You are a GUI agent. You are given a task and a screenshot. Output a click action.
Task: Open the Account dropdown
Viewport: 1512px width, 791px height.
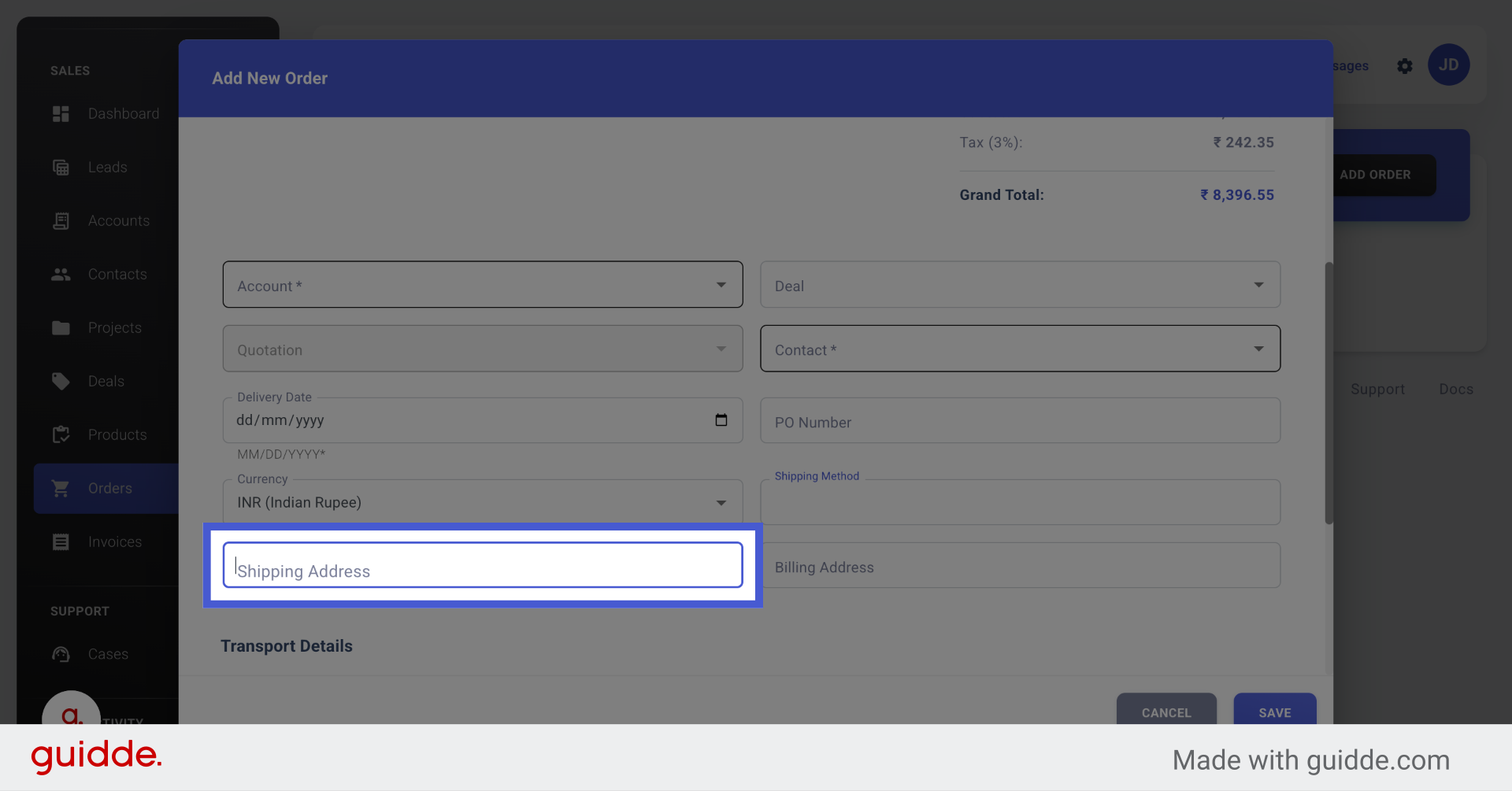pos(482,285)
